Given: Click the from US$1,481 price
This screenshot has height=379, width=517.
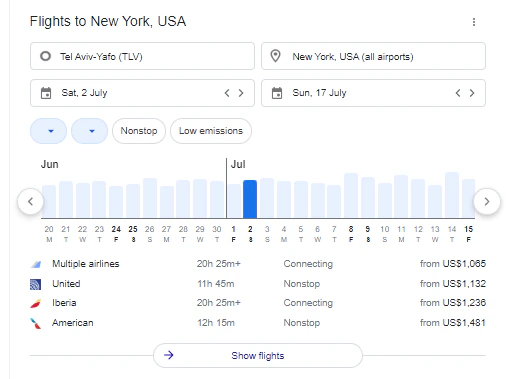Looking at the screenshot, I should pos(453,323).
